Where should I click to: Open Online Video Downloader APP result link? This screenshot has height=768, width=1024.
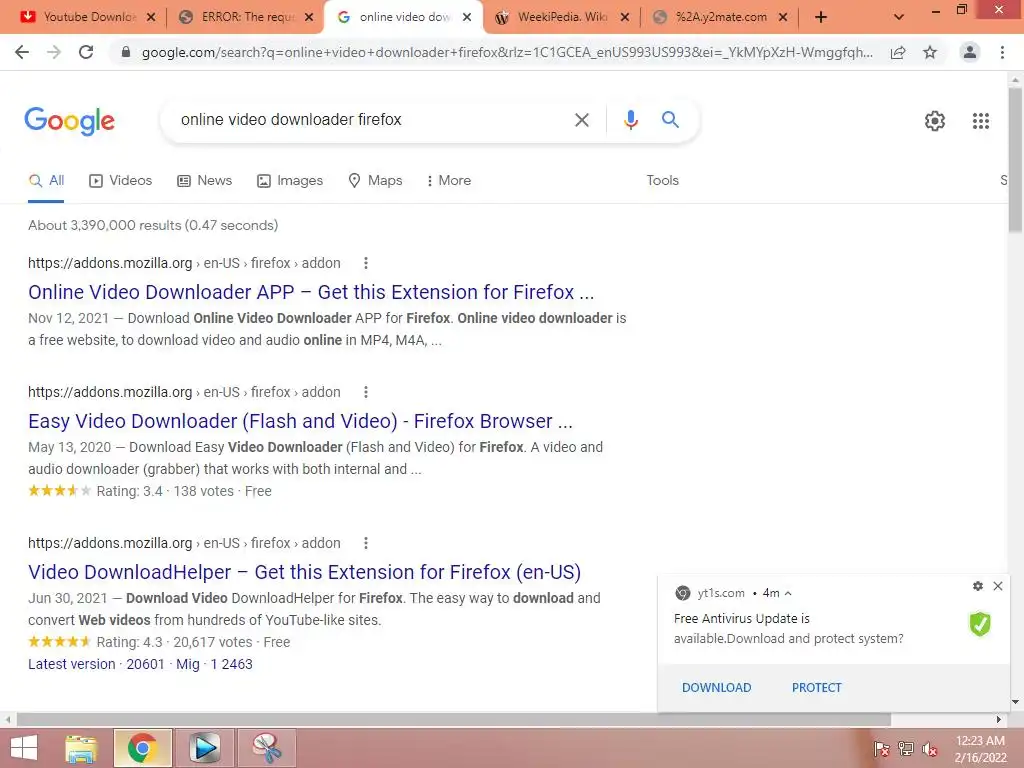pos(311,292)
